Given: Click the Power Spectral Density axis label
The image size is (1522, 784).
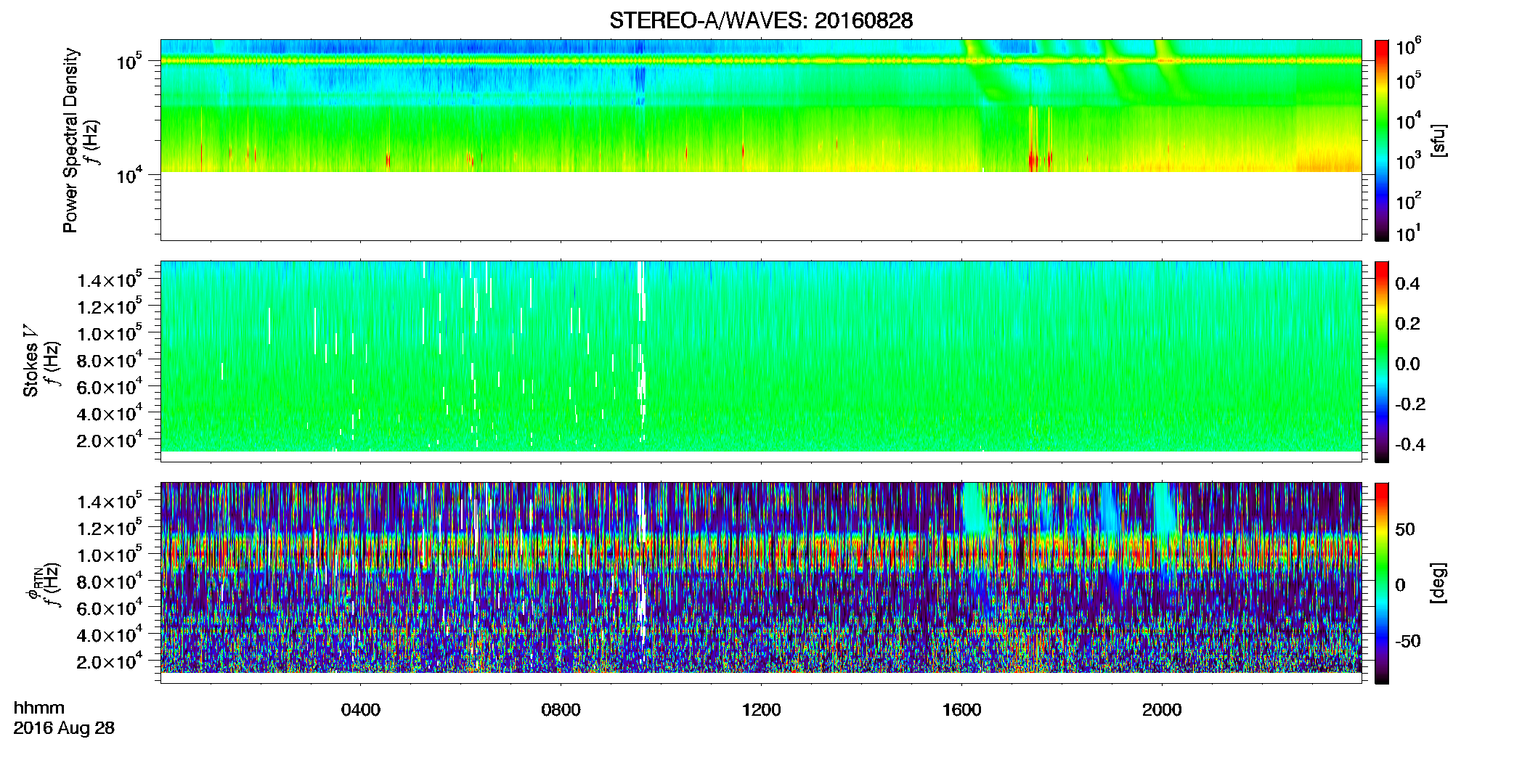Looking at the screenshot, I should (x=70, y=140).
